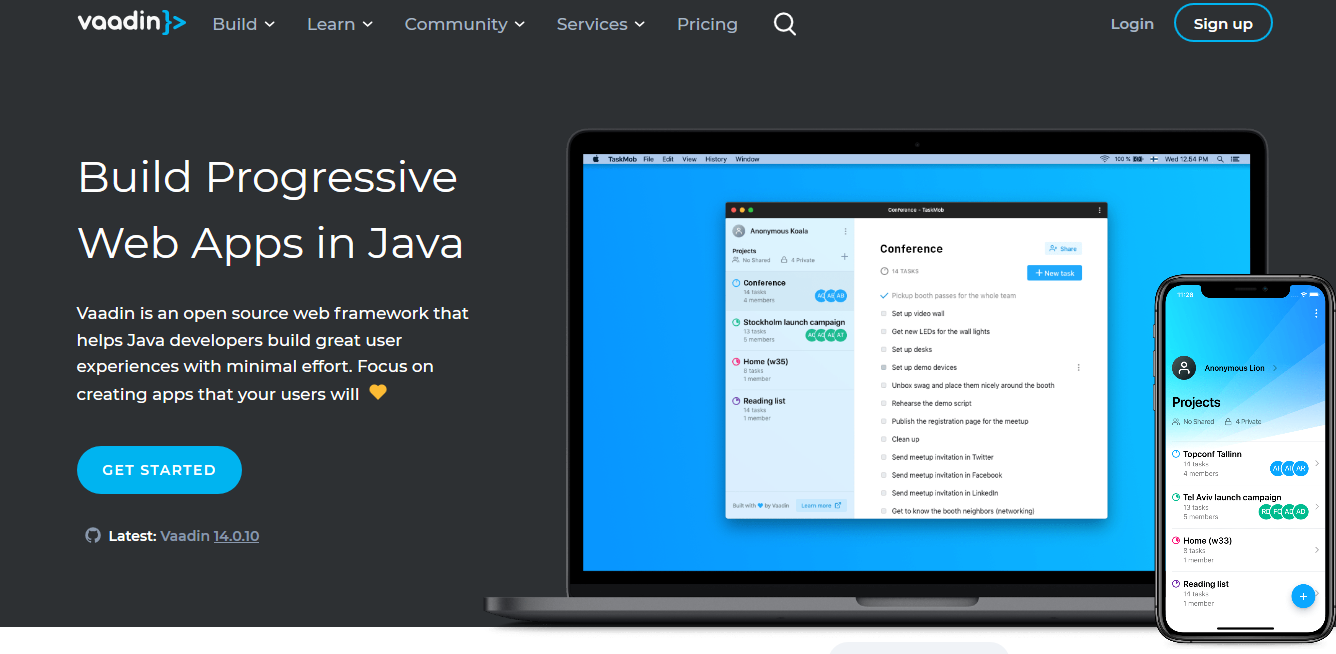Click the Spotlight search icon in laptop menu bar
This screenshot has width=1336, height=654.
[1219, 159]
